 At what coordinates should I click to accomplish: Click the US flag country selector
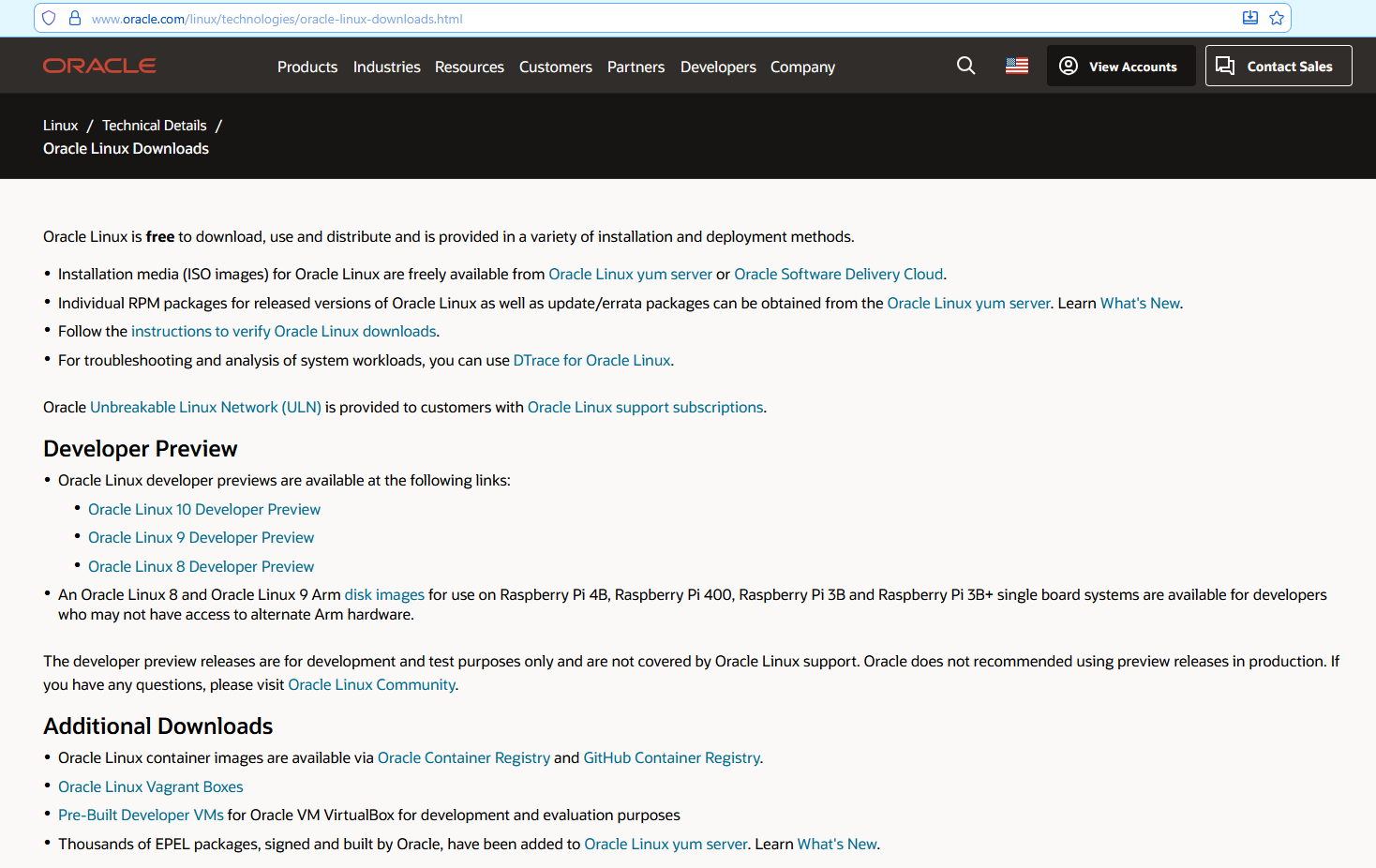[1017, 66]
